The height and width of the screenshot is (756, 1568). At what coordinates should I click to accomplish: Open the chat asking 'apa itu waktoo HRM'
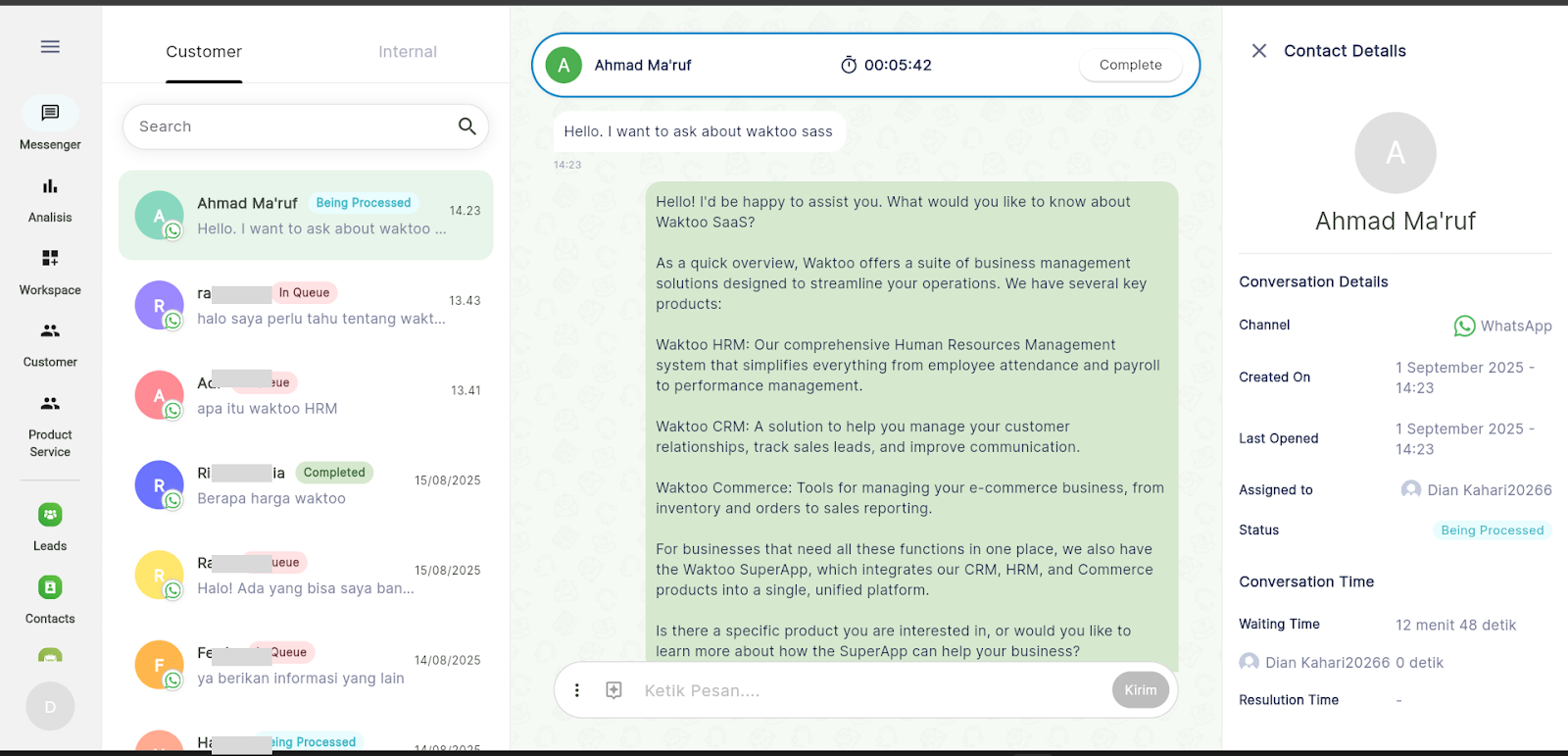point(306,396)
